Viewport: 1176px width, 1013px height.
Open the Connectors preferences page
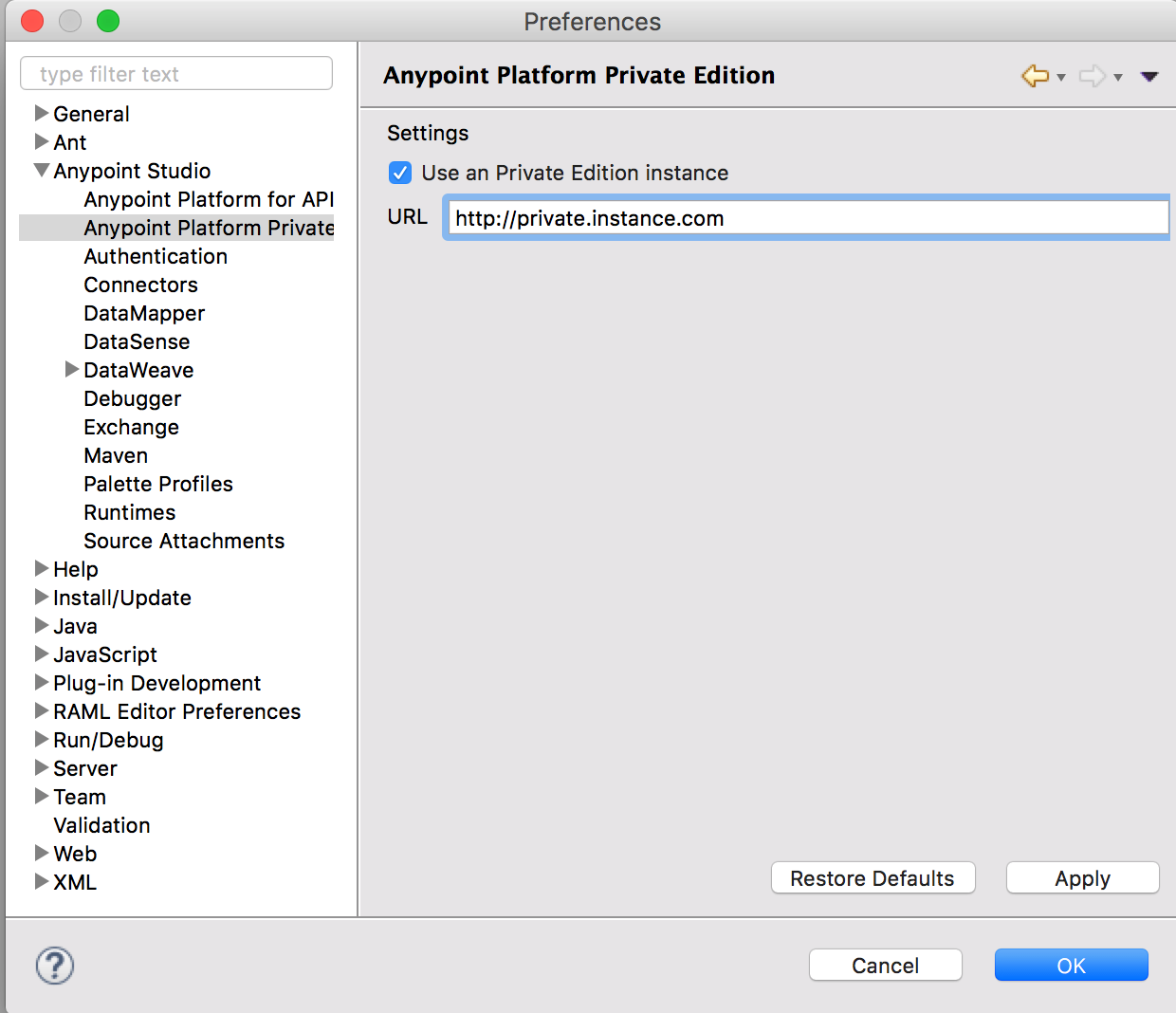pyautogui.click(x=140, y=285)
